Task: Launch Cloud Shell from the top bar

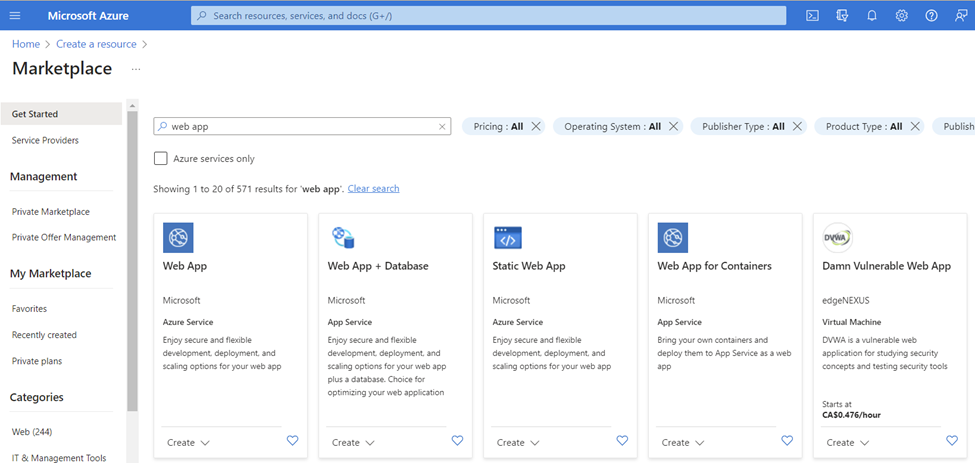Action: click(812, 16)
